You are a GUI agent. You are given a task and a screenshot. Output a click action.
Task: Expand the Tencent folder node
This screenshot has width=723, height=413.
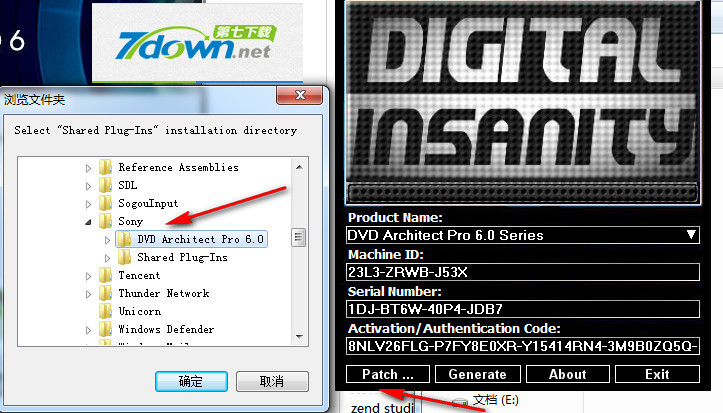click(88, 277)
